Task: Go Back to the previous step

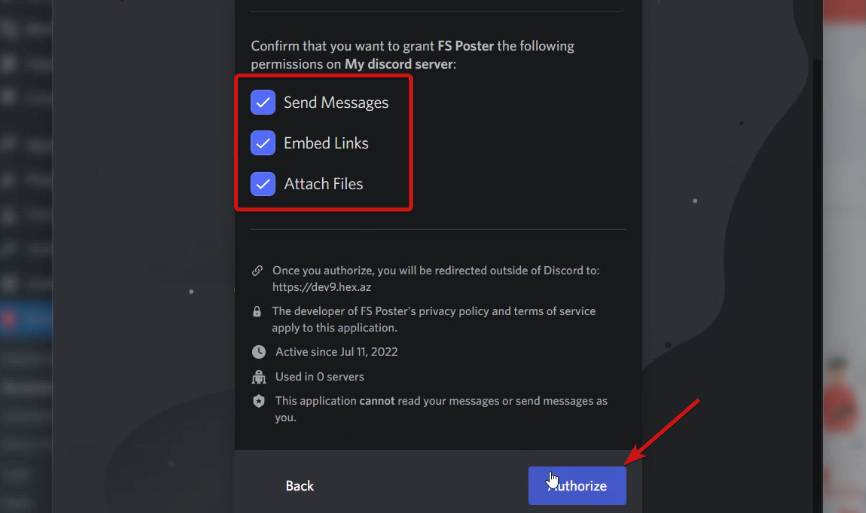Action: tap(299, 486)
